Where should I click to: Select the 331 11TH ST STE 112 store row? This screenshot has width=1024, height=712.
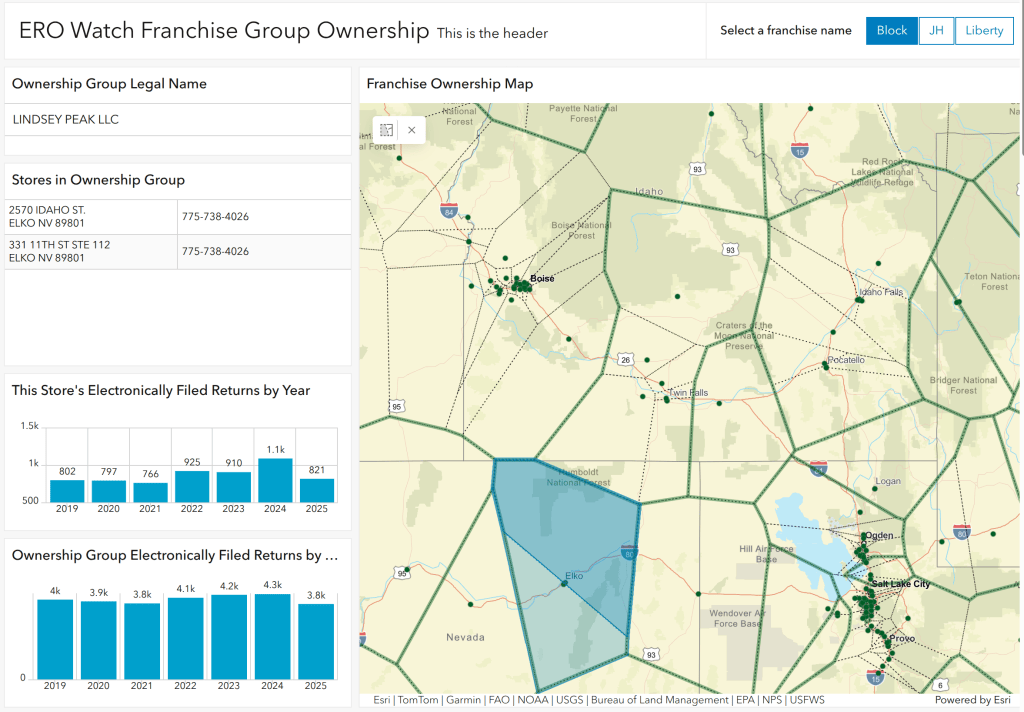pos(178,251)
